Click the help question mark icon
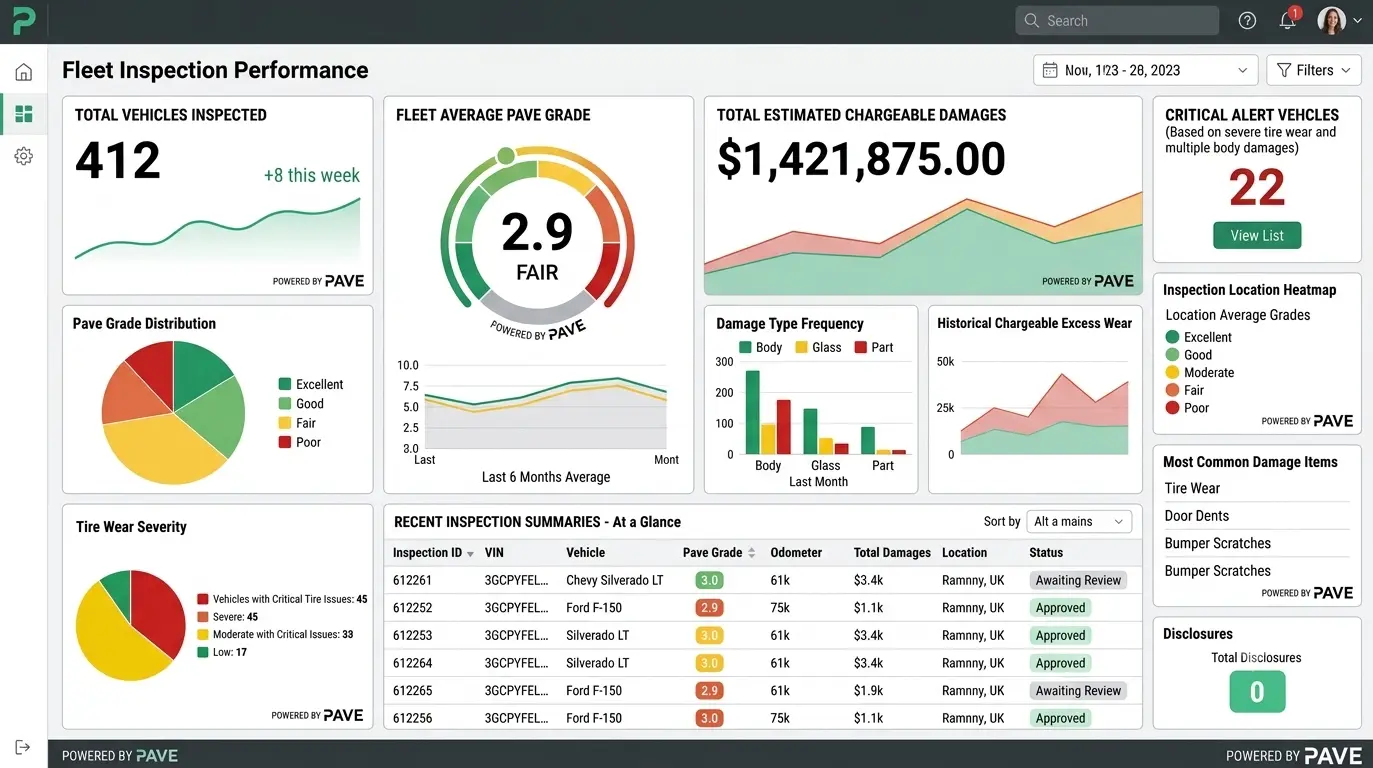 1247,20
